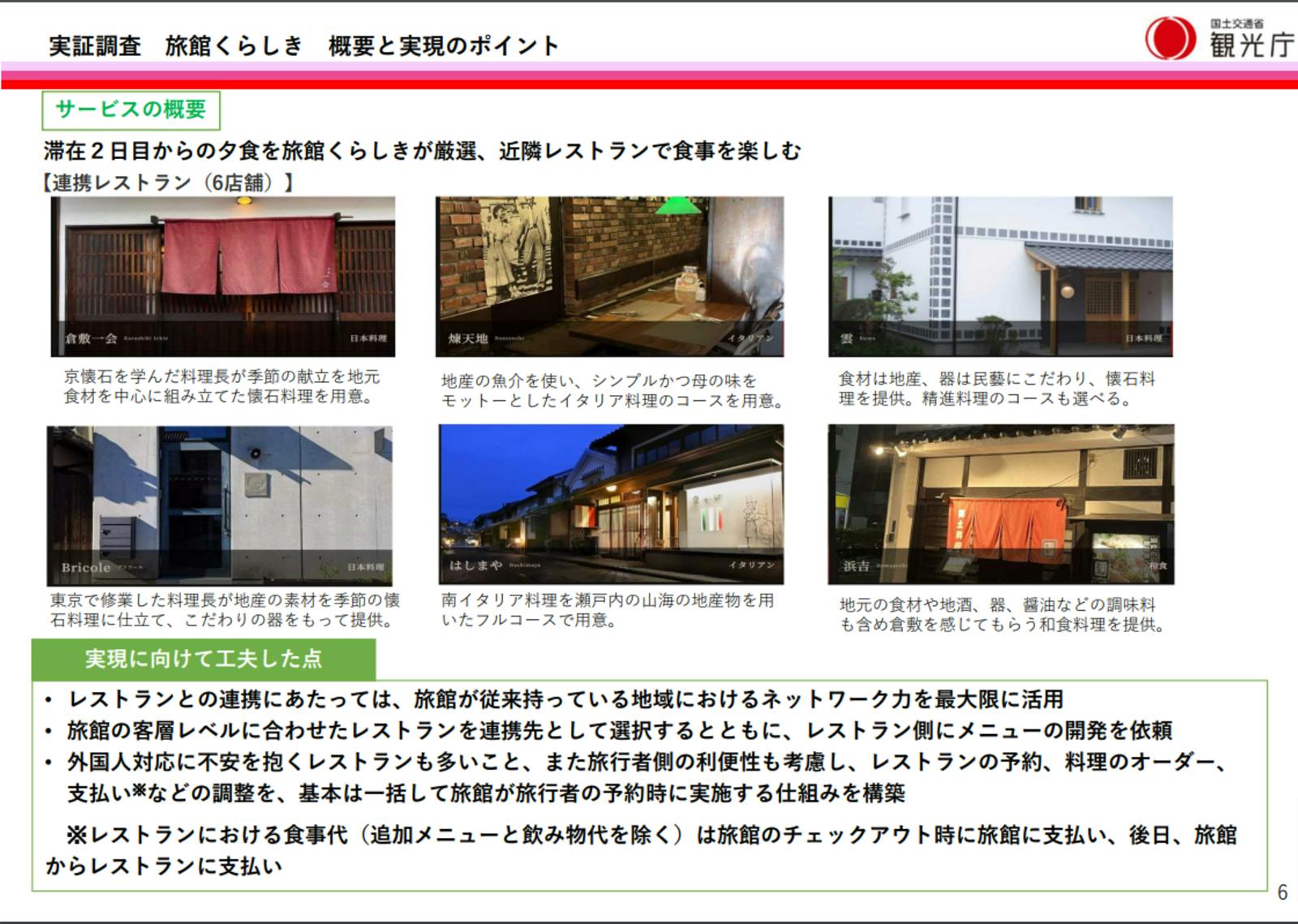
Task: Click the caption 食材は地産、器は民藝にこだわり
Action: [997, 389]
